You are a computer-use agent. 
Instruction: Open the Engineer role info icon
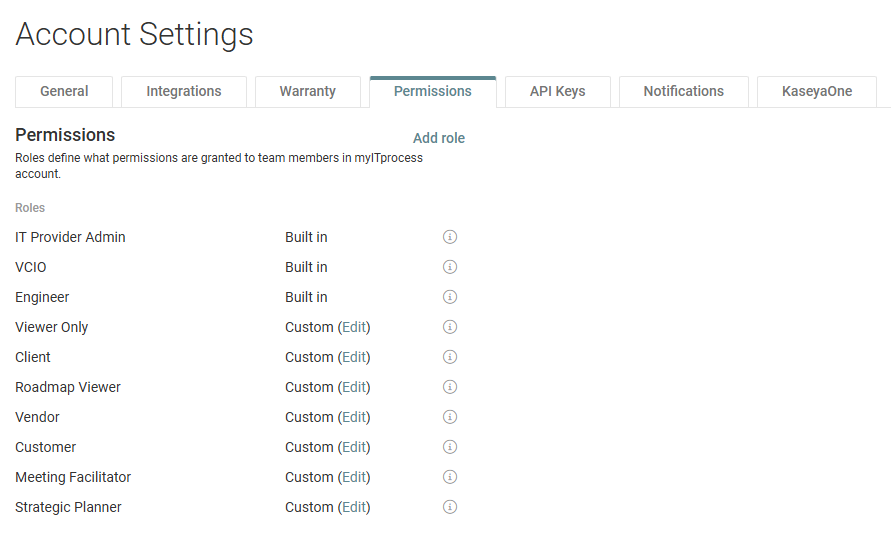coord(450,297)
